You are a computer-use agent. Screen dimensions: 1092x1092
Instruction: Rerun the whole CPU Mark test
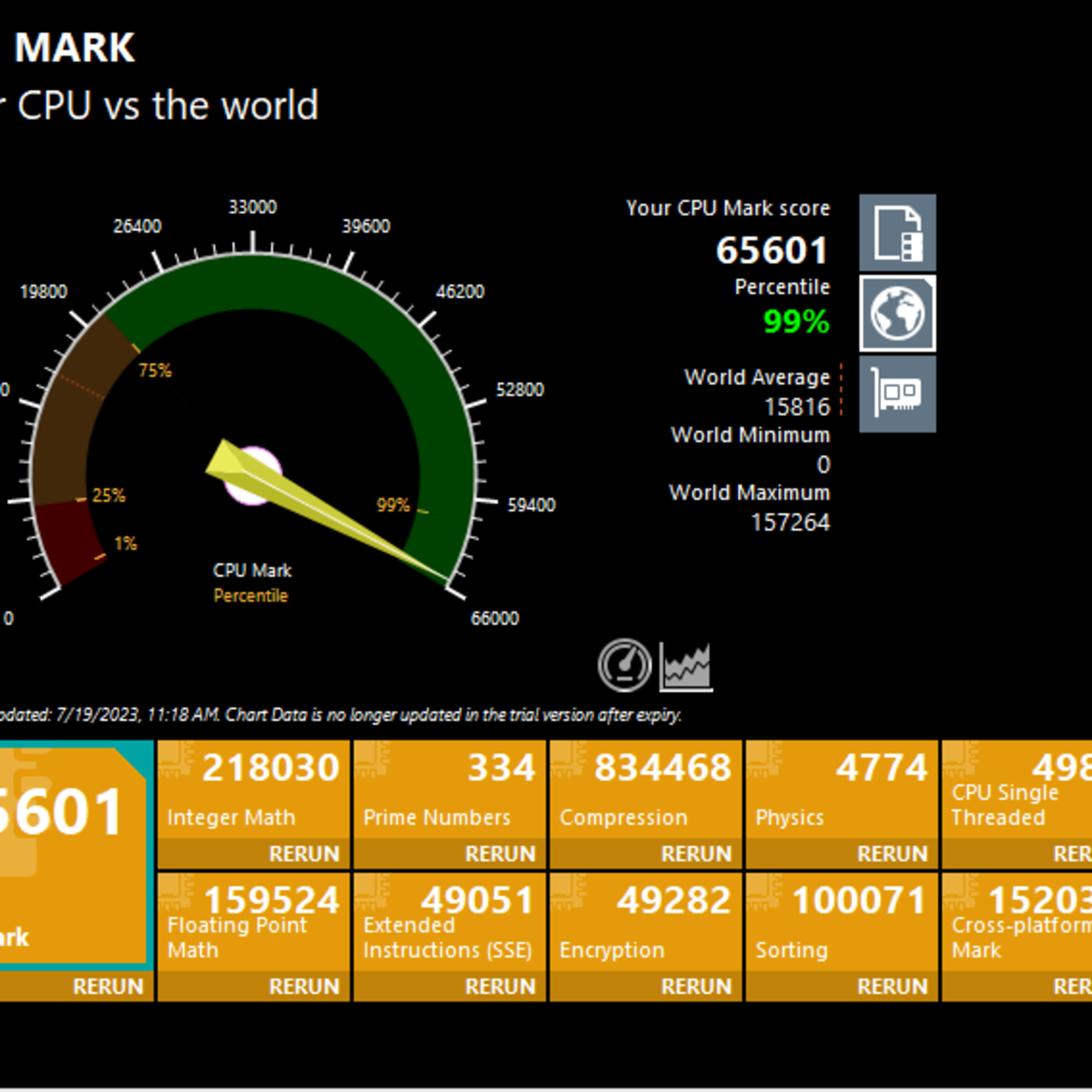[x=108, y=986]
